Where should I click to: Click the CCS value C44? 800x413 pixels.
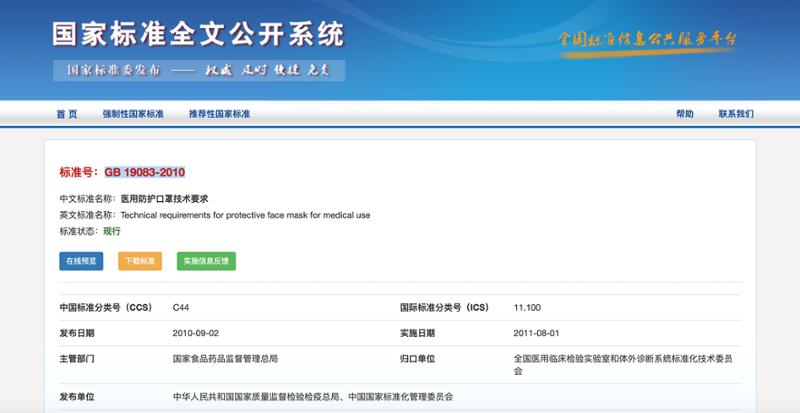coord(181,307)
